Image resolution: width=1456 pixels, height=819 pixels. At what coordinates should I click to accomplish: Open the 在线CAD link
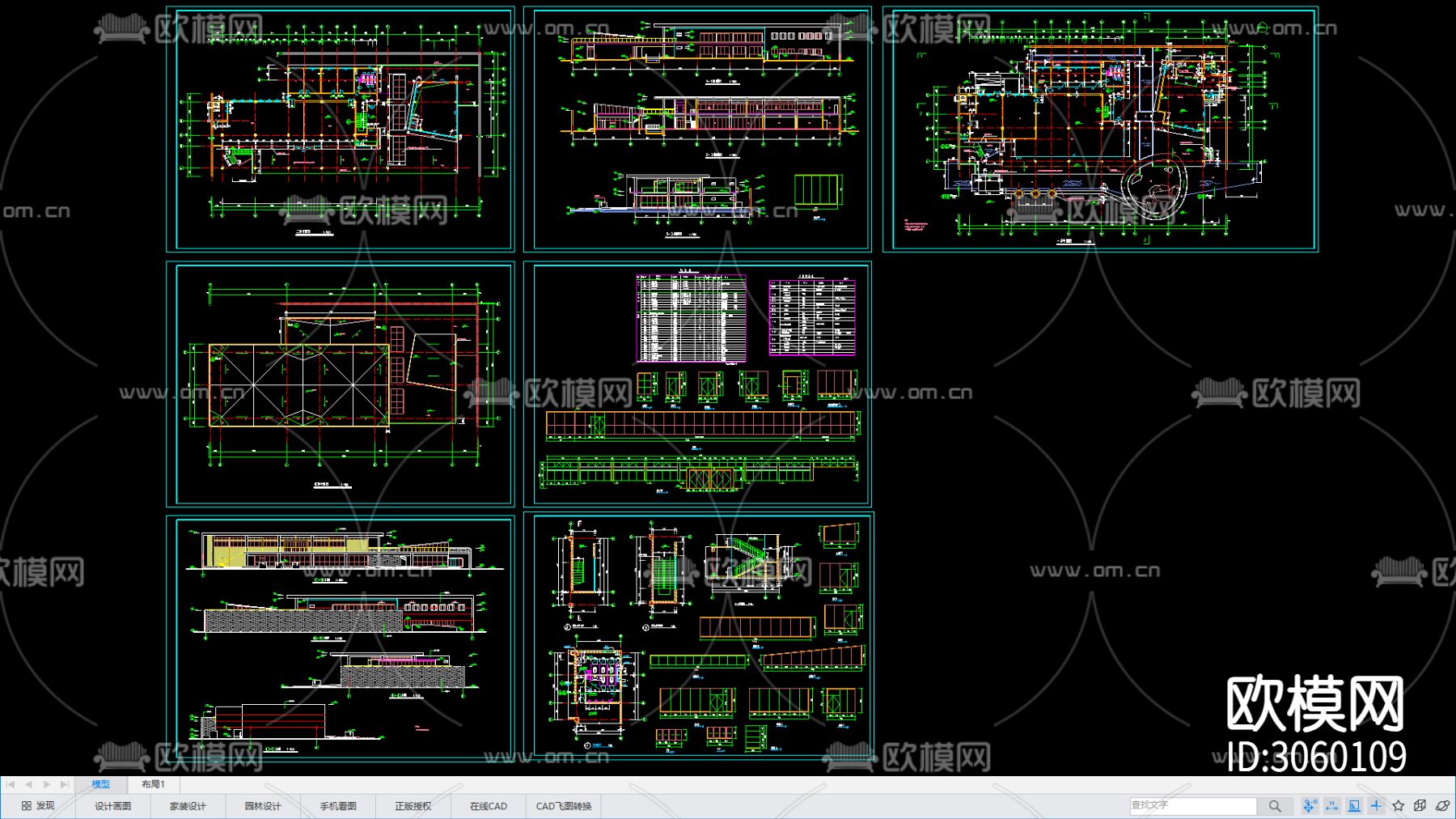(x=488, y=806)
